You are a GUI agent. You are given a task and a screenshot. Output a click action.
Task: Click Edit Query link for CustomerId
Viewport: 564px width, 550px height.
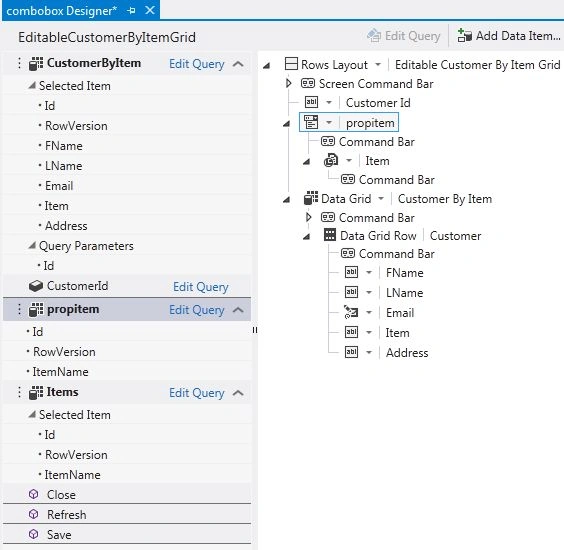(x=201, y=287)
